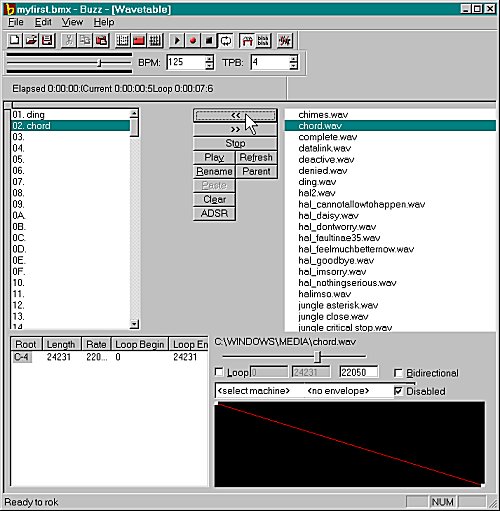Click the TPB value field showing 4
This screenshot has height=511, width=500.
pyautogui.click(x=270, y=62)
